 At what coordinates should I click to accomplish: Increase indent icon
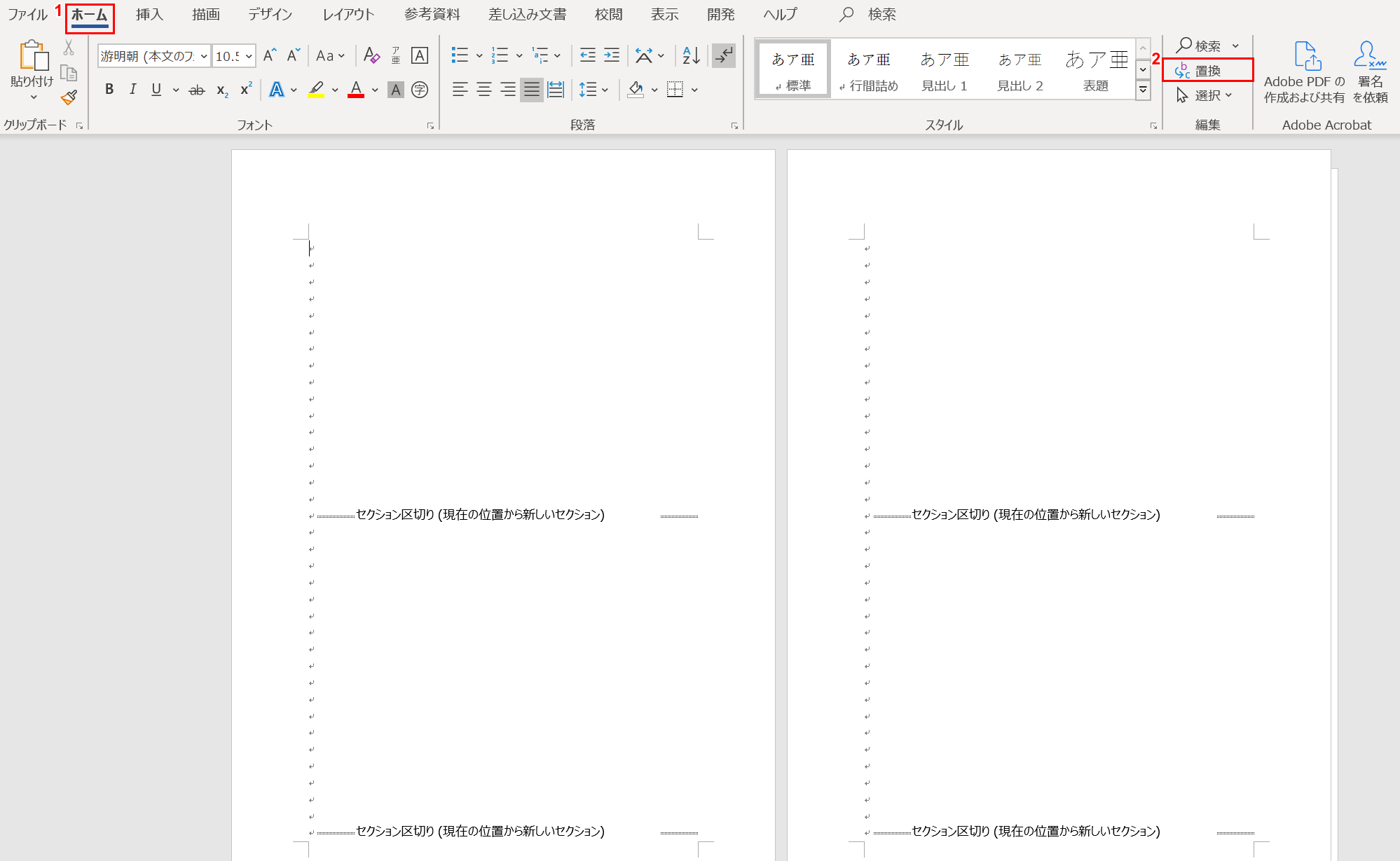[612, 55]
